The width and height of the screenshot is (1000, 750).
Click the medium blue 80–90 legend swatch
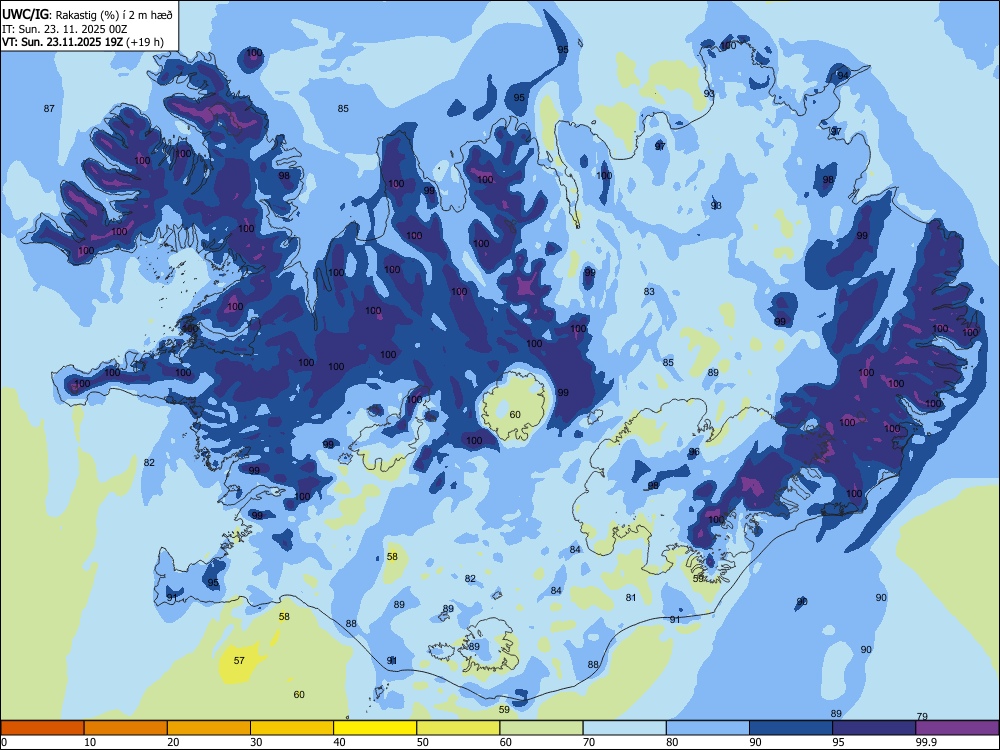pos(708,728)
